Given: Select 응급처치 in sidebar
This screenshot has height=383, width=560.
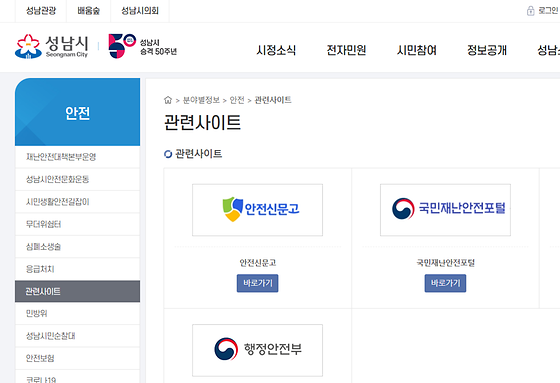Looking at the screenshot, I should 78,269.
